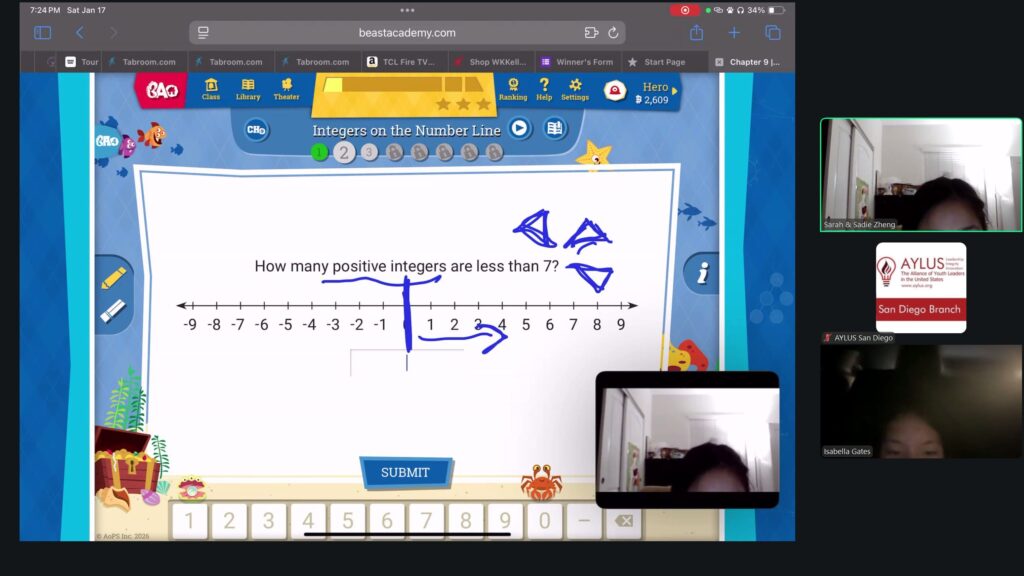Switch to the TCL Fire TV tab

(401, 62)
